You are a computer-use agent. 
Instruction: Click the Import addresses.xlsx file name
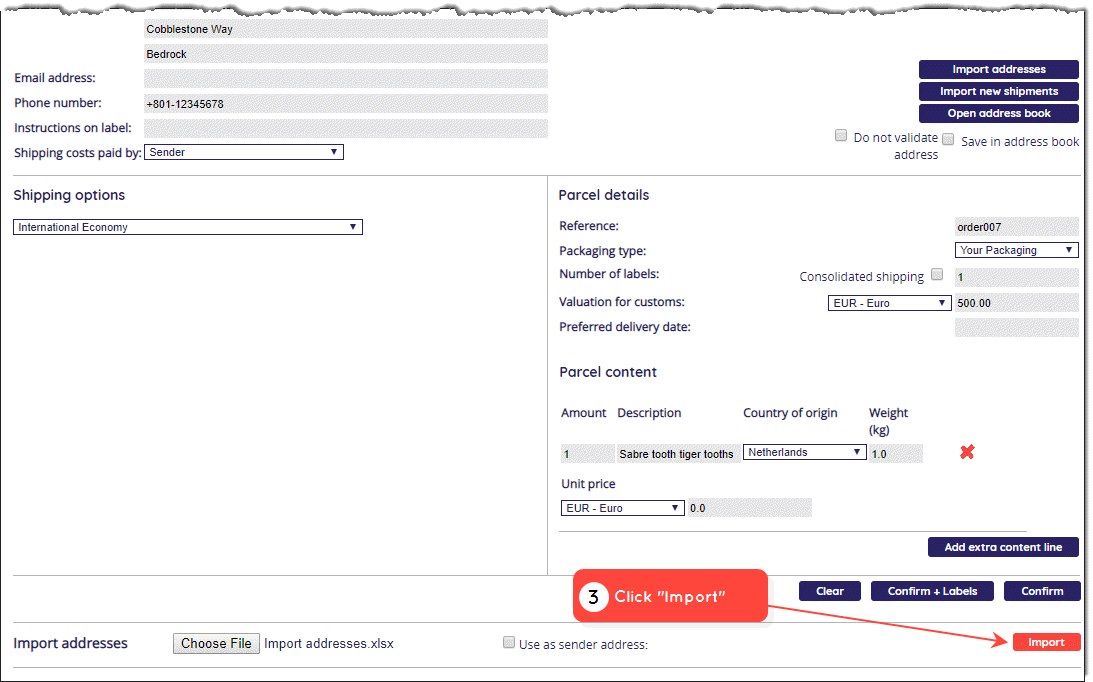pos(329,643)
